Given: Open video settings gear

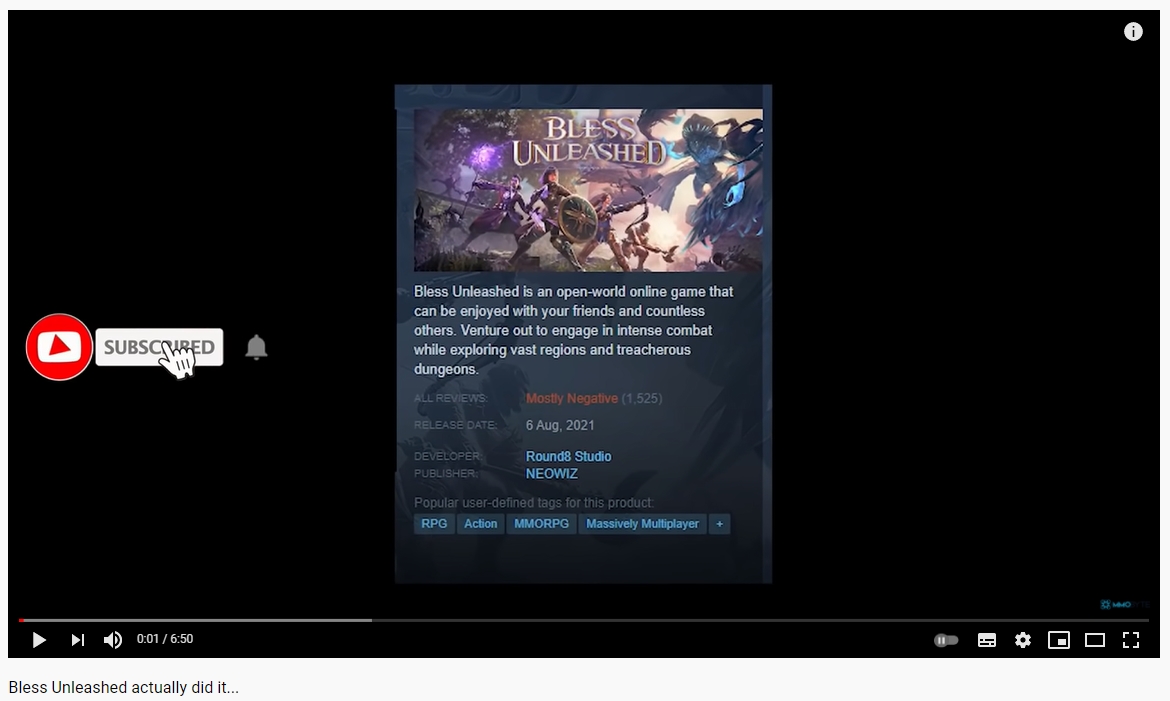Looking at the screenshot, I should pos(1022,640).
